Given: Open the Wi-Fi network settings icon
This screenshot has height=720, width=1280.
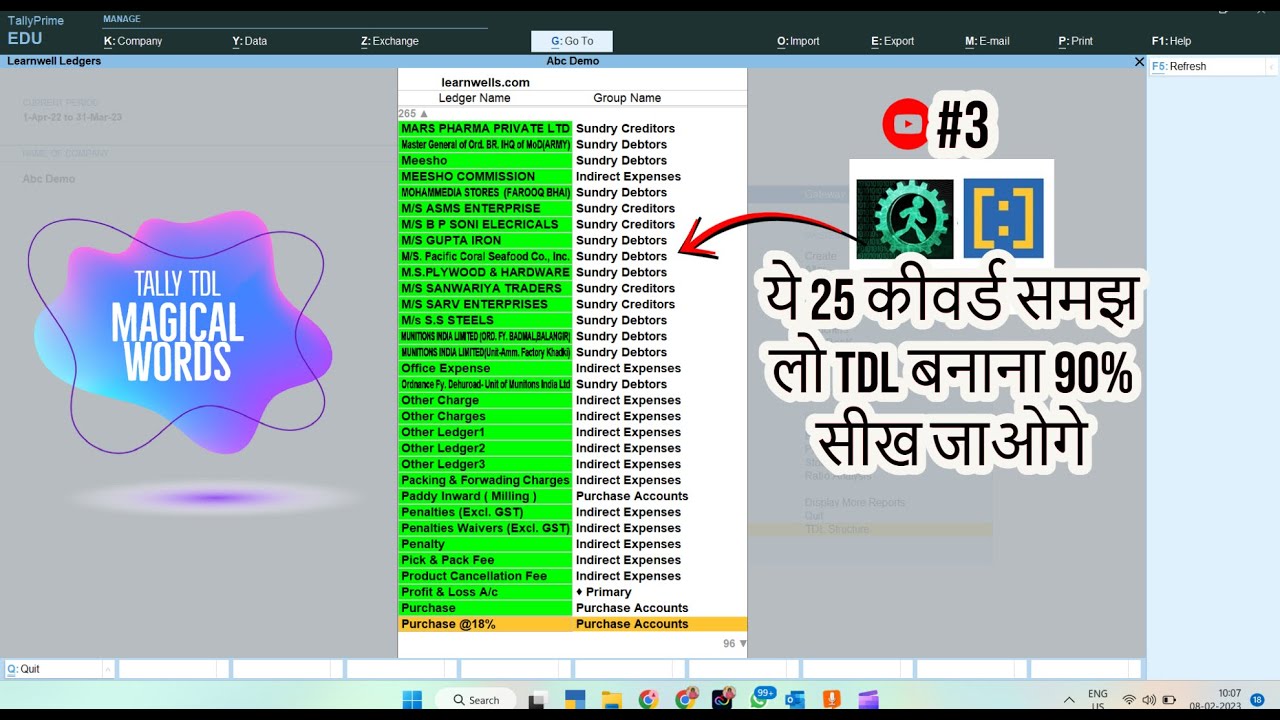Looking at the screenshot, I should click(x=1129, y=700).
